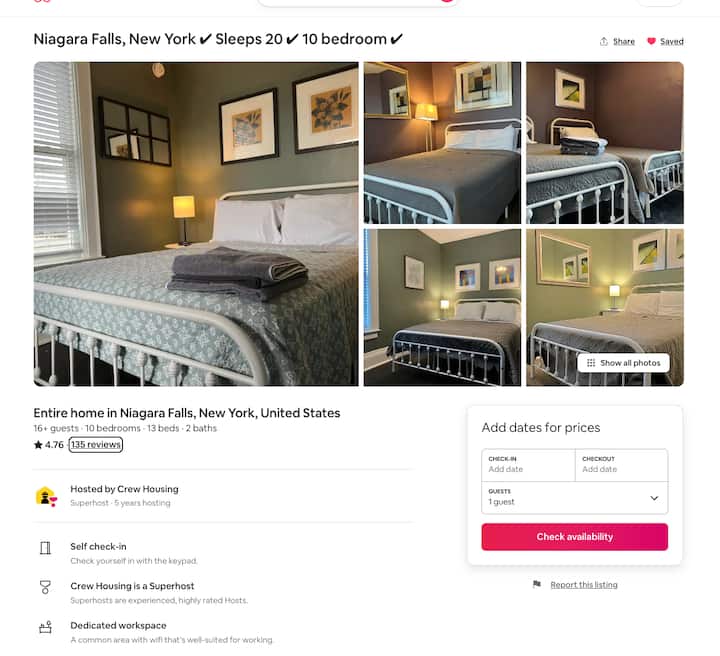
Task: Click the Report this listing link
Action: point(584,584)
